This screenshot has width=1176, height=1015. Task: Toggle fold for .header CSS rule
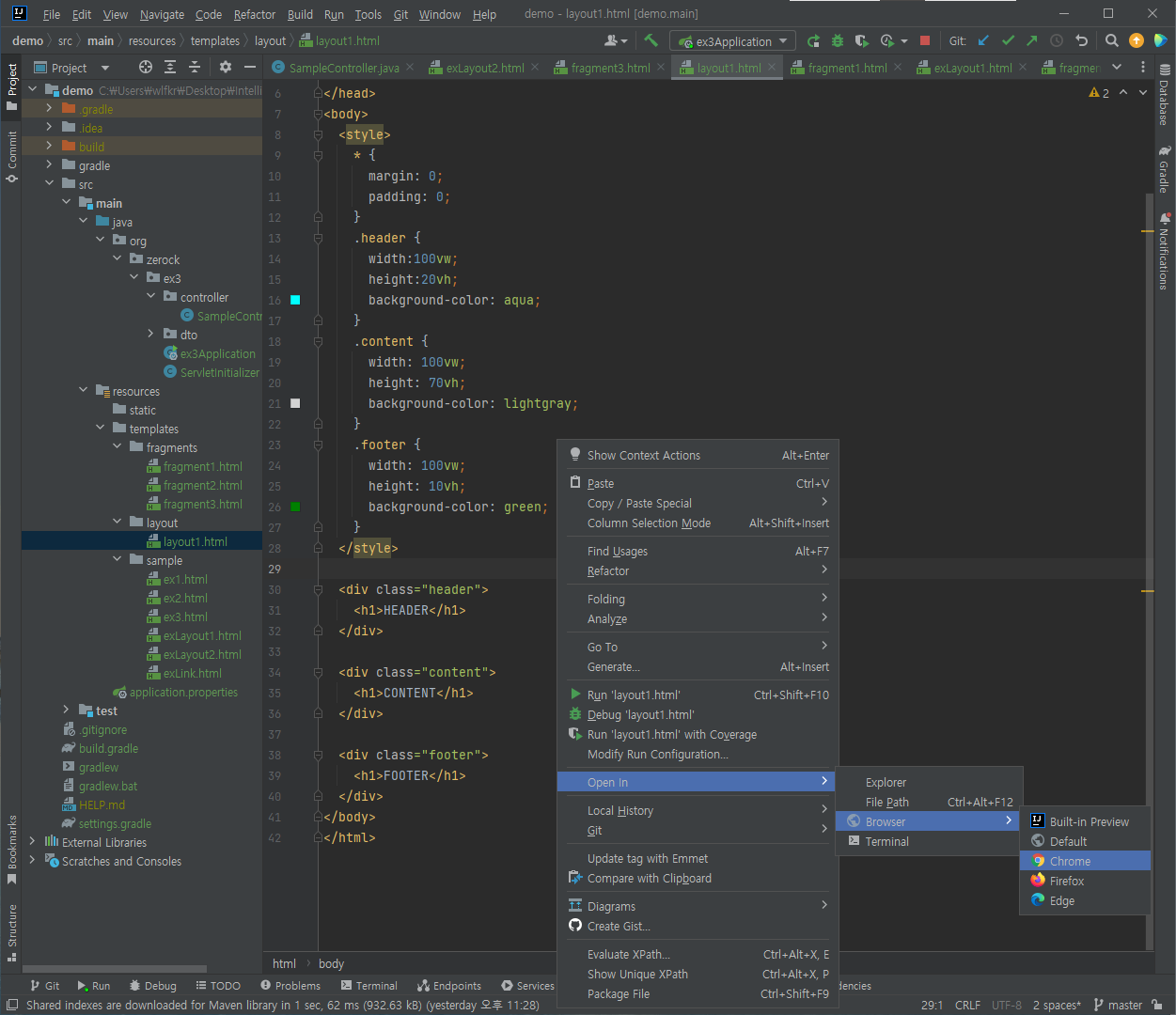[x=318, y=238]
